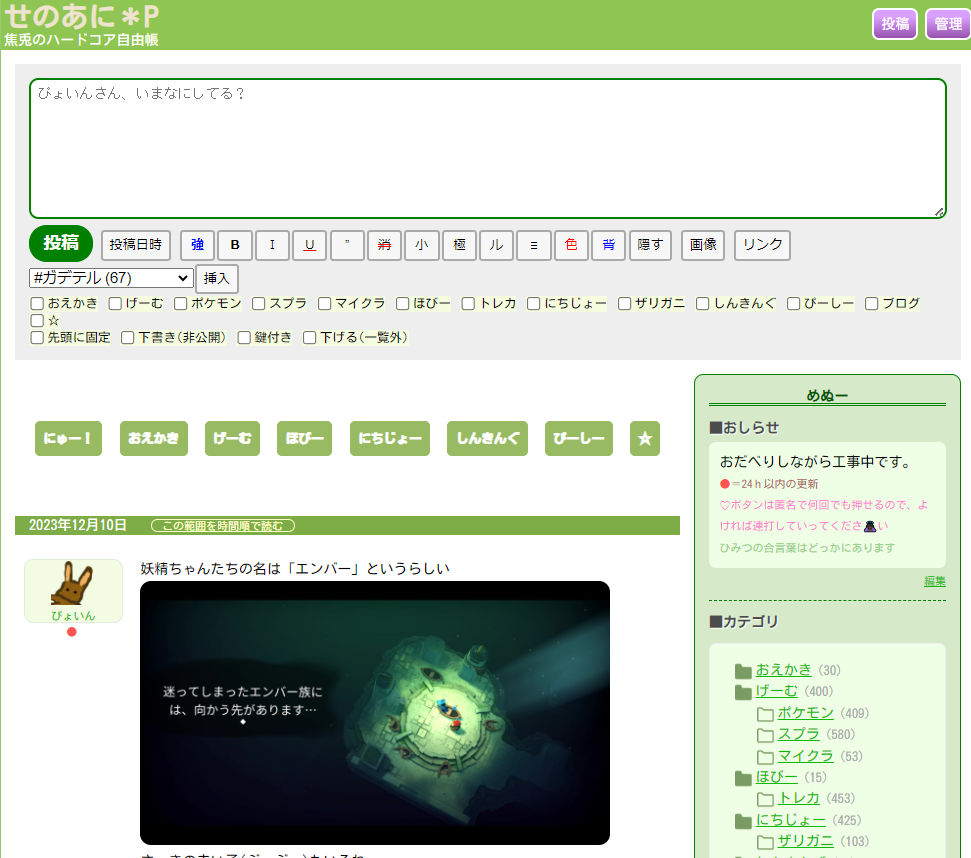Enable the 鍵付き locked post option

click(x=244, y=337)
